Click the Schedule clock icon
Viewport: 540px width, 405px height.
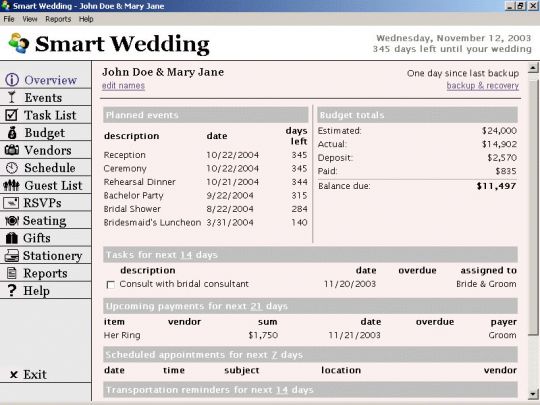click(x=12, y=168)
